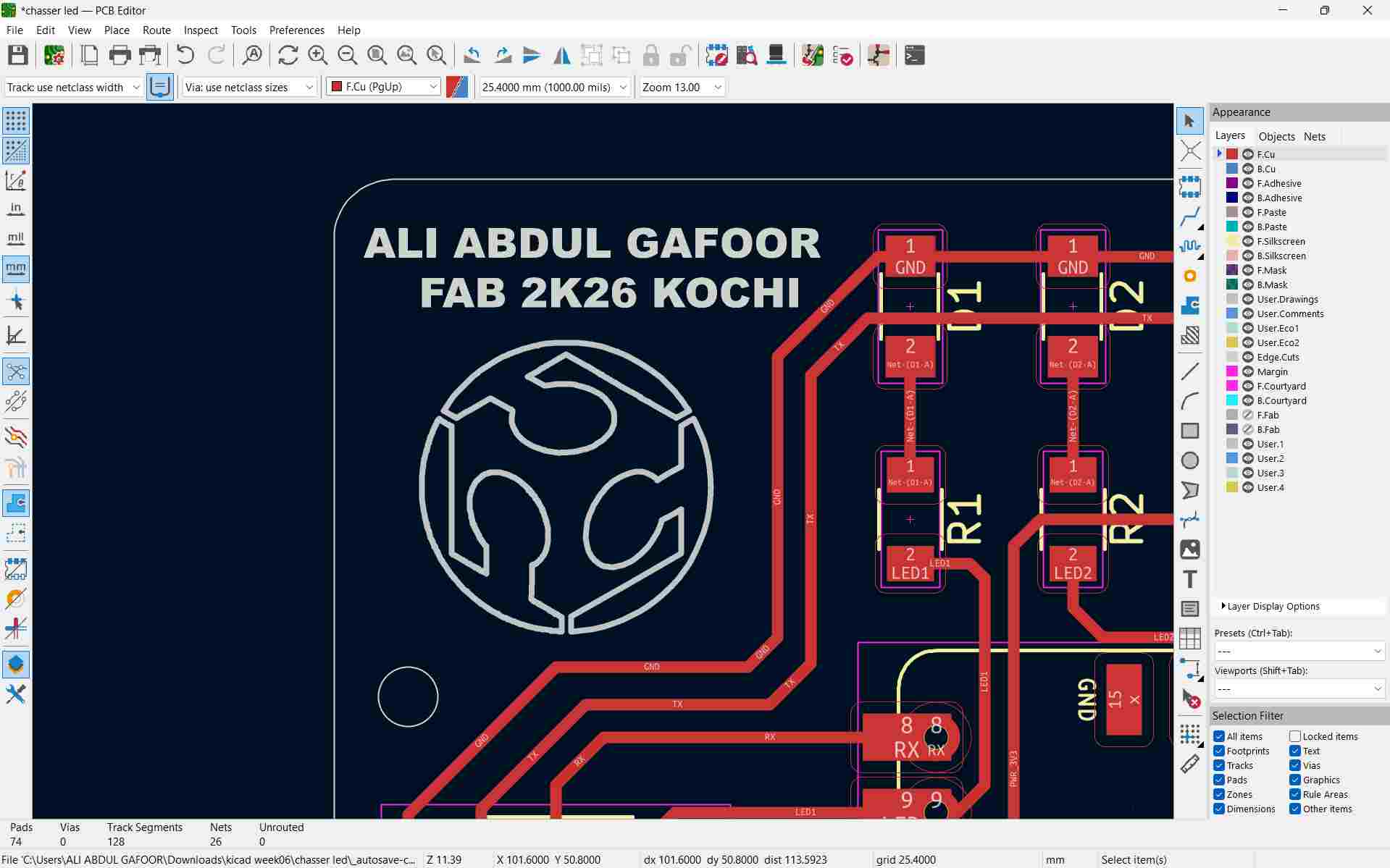Uncheck the Footprints selection filter

coord(1219,751)
